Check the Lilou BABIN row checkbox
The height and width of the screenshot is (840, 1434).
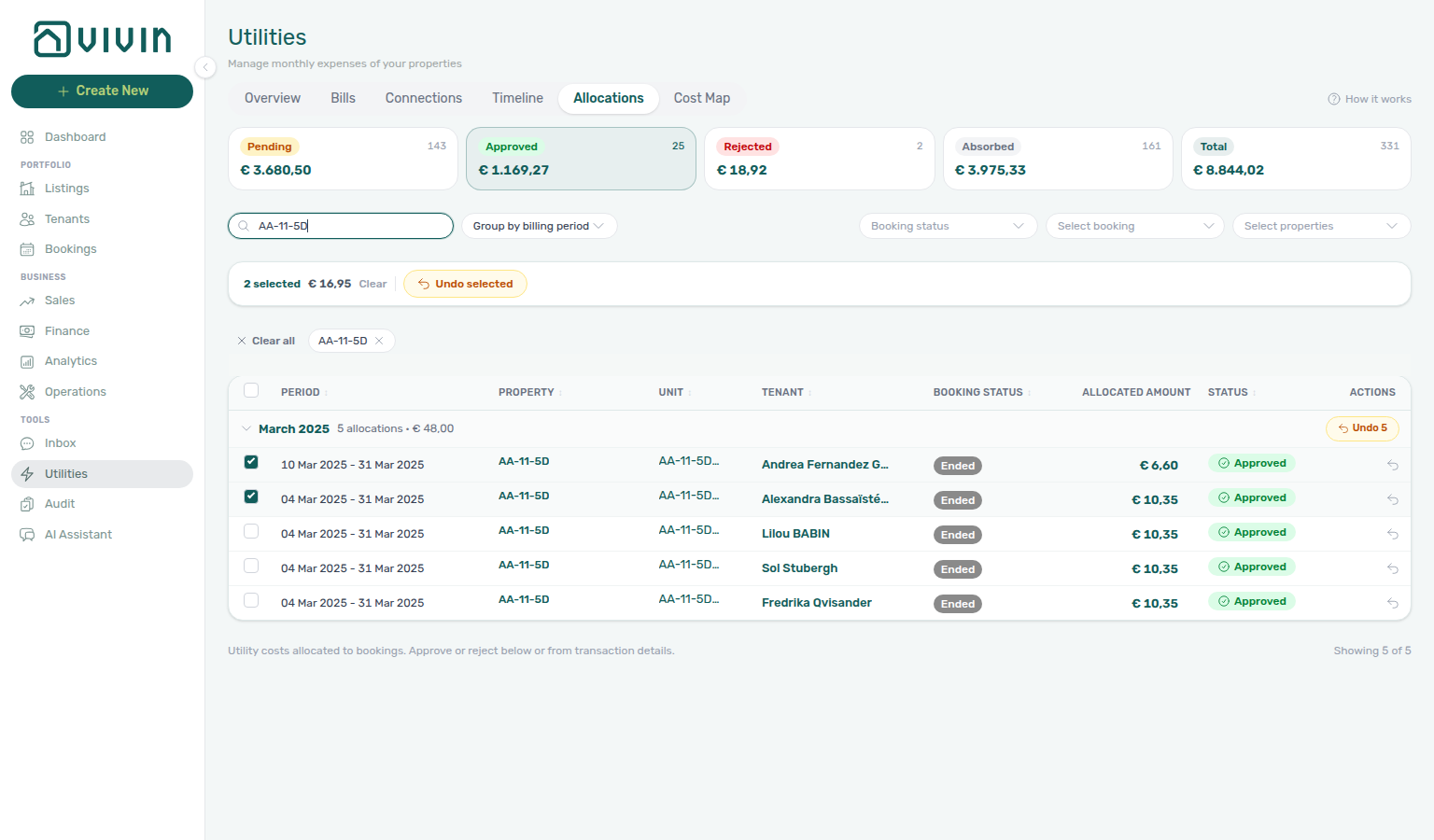251,531
